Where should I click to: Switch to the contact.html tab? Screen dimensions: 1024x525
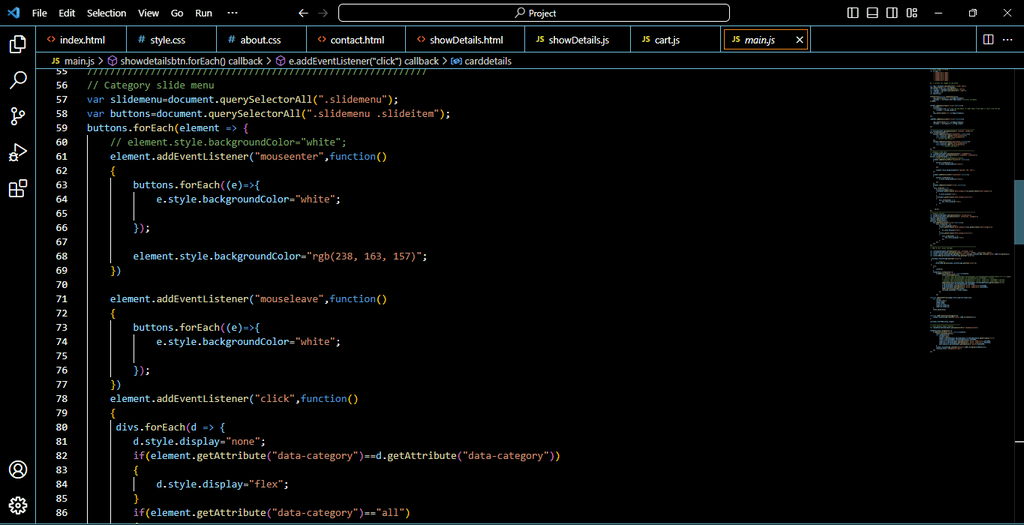click(x=356, y=40)
